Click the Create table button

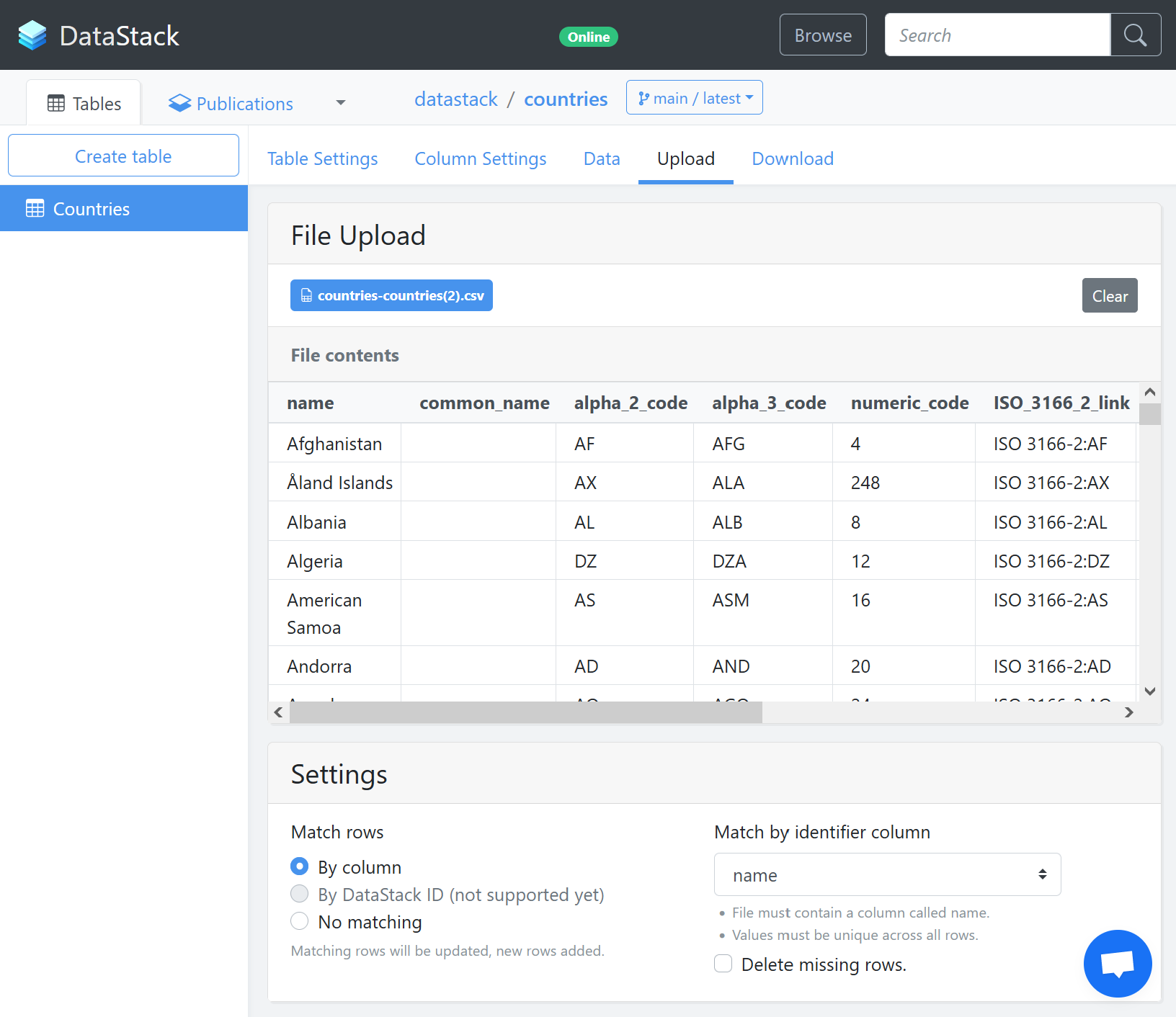pyautogui.click(x=123, y=156)
